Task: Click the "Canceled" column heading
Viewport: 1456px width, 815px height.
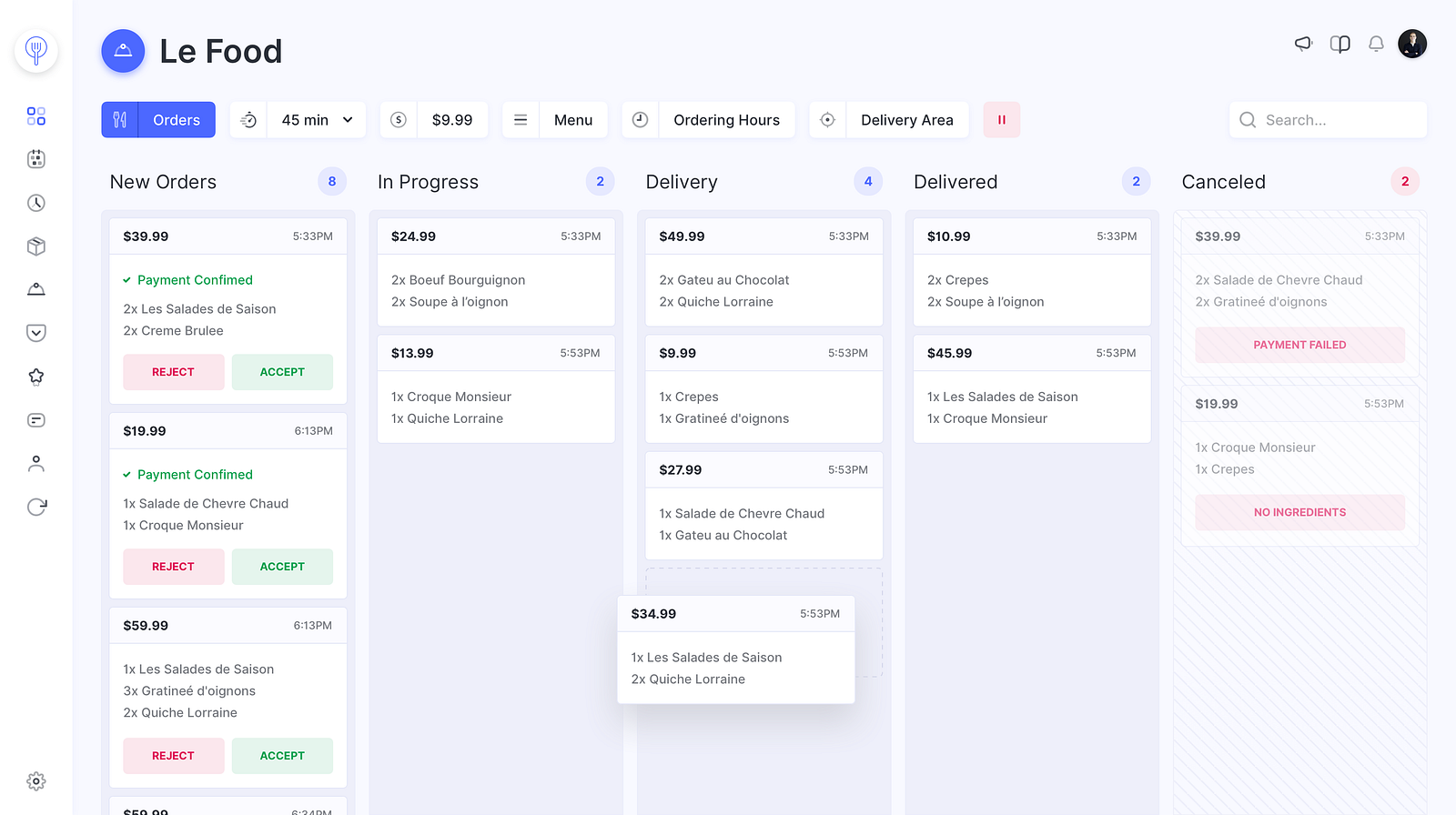Action: [x=1224, y=182]
